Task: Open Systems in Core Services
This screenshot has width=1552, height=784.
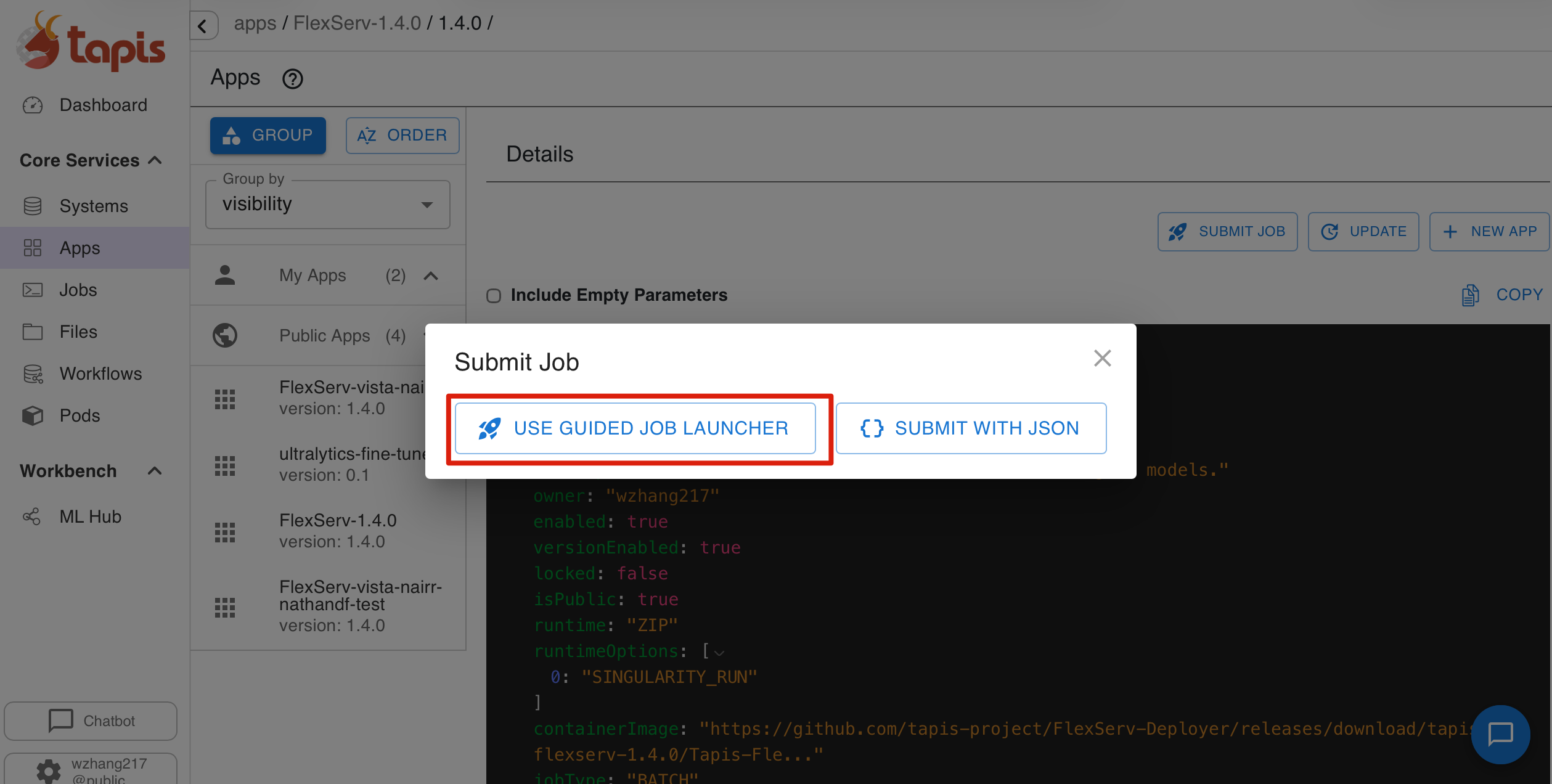Action: point(94,206)
